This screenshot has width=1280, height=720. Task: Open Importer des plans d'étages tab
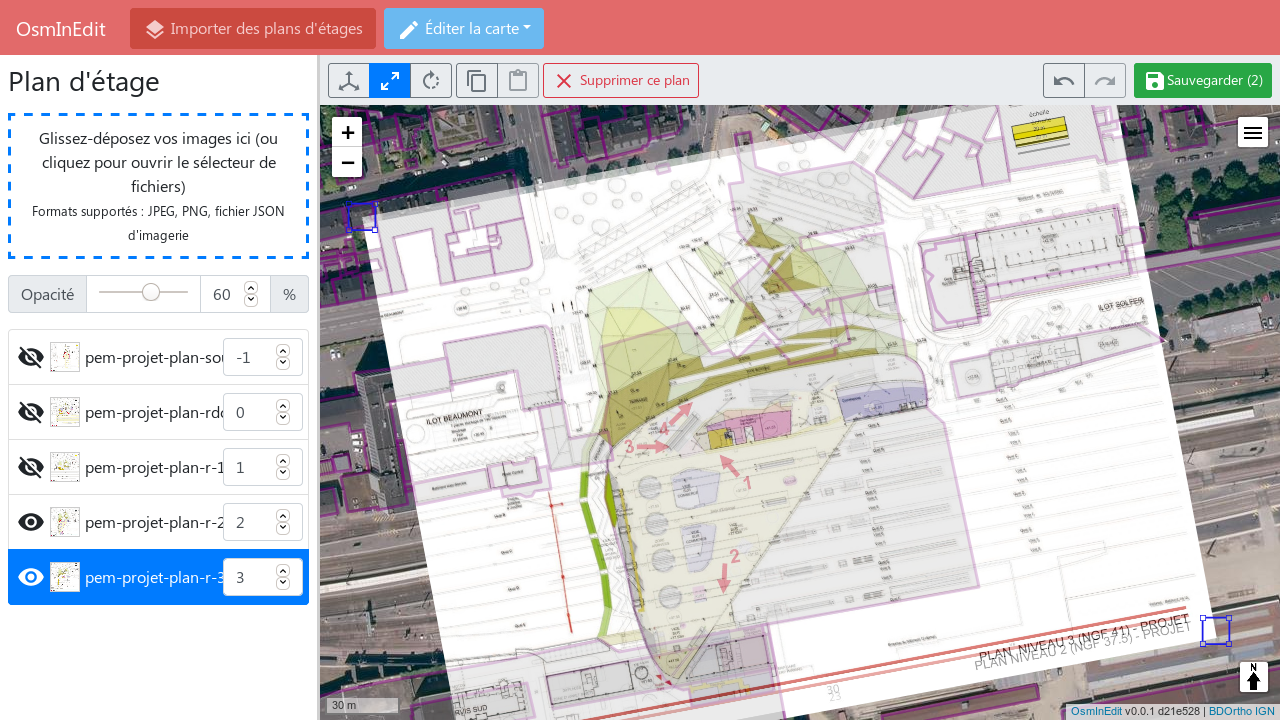[x=253, y=29]
